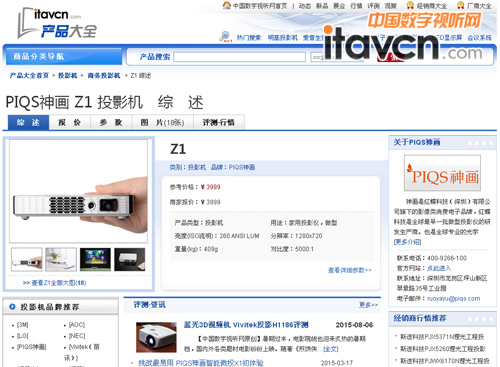
Task: Click the itavcn logo at top left
Action: 57,23
